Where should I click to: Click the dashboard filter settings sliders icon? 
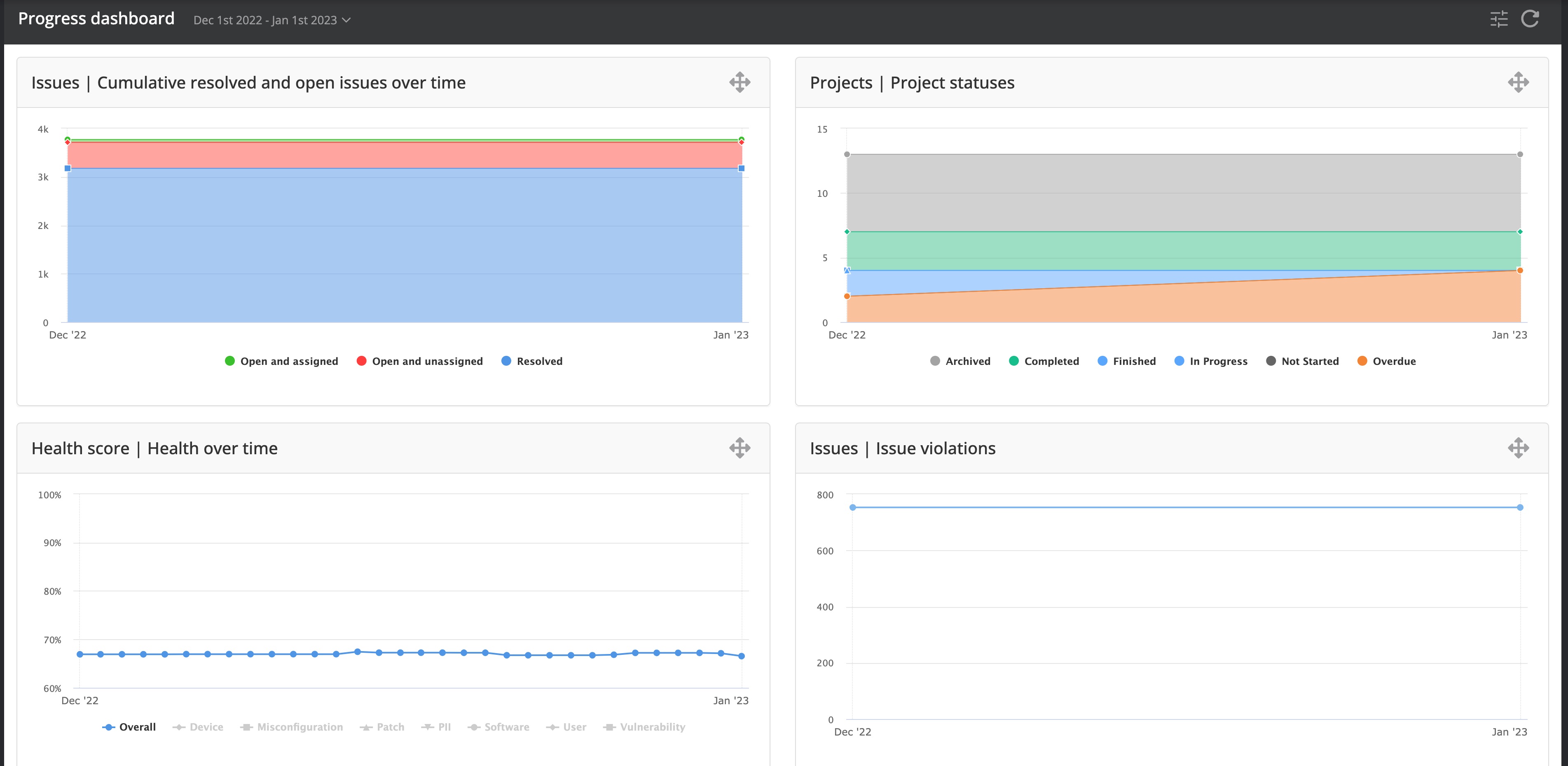(x=1499, y=19)
